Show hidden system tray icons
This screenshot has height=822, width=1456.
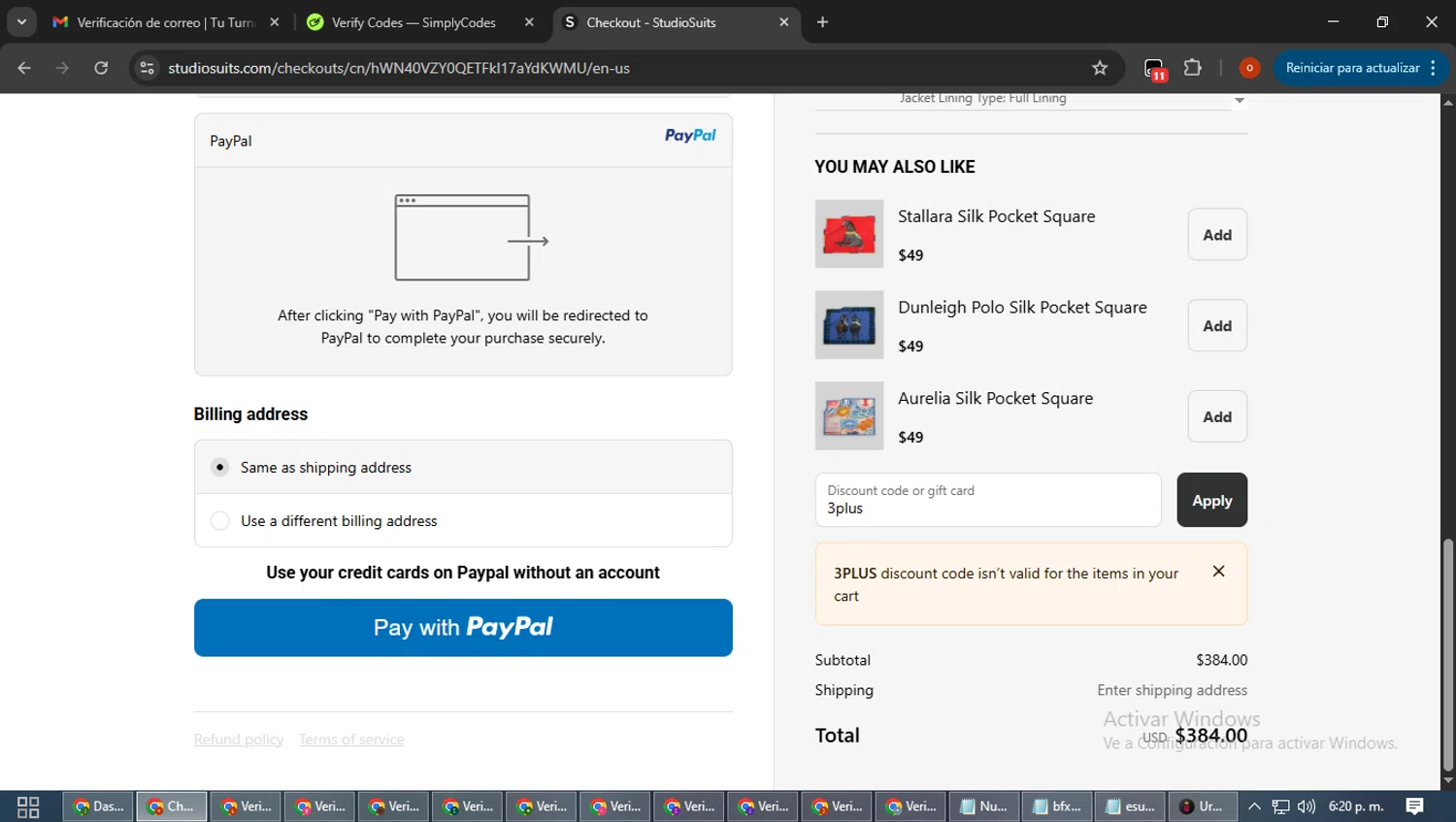pos(1254,806)
